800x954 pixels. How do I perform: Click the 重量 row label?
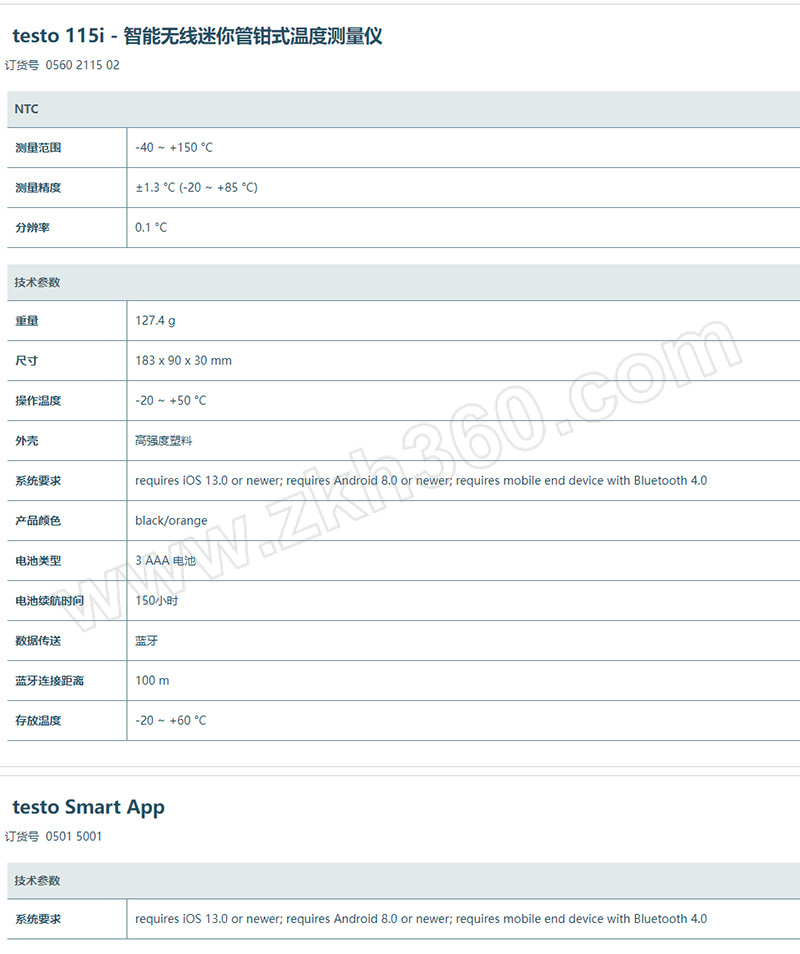coord(27,321)
